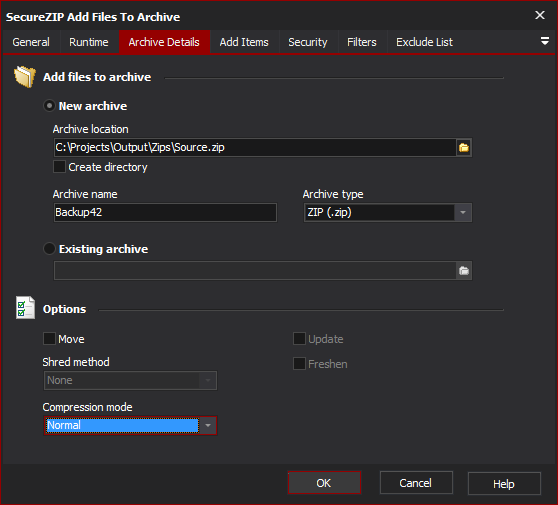Click the highlighted Normal compression value
The image size is (558, 505).
click(123, 426)
